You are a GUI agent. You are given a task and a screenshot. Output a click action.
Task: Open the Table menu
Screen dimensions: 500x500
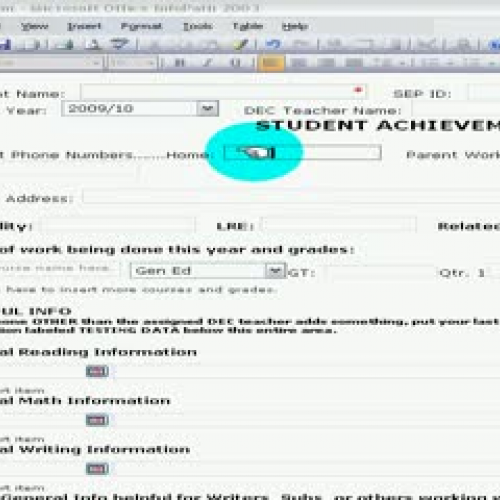click(248, 26)
